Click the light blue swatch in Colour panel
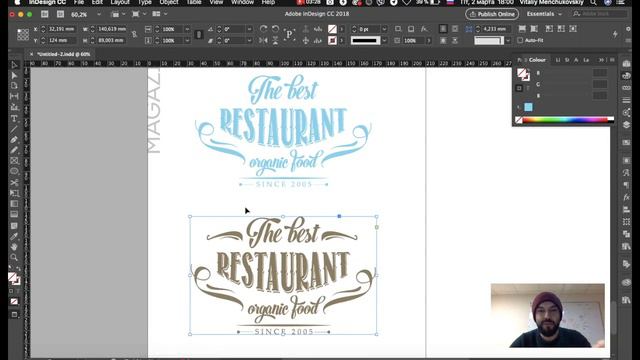 pos(529,107)
